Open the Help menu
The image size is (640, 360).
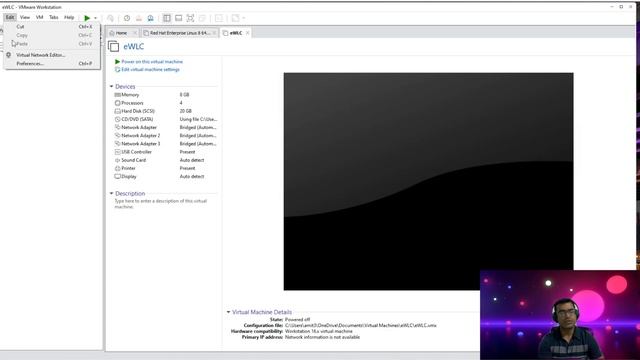click(69, 17)
